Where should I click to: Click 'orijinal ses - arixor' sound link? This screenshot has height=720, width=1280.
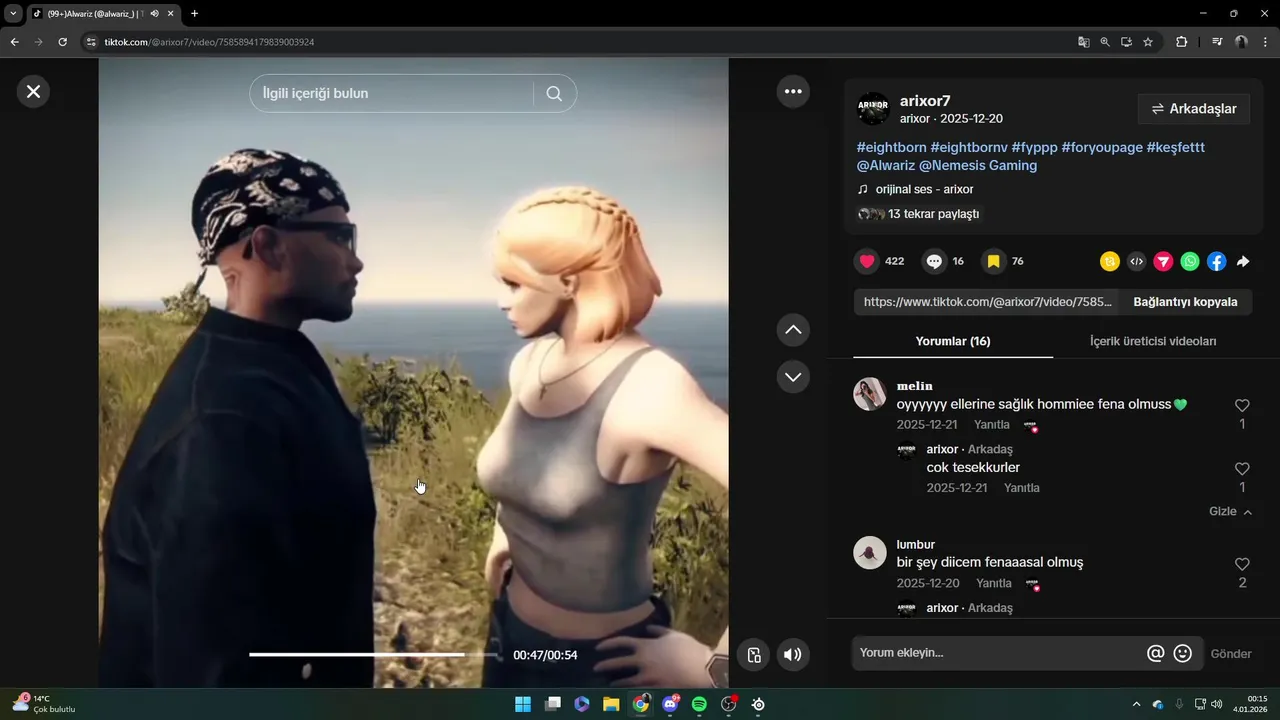924,189
